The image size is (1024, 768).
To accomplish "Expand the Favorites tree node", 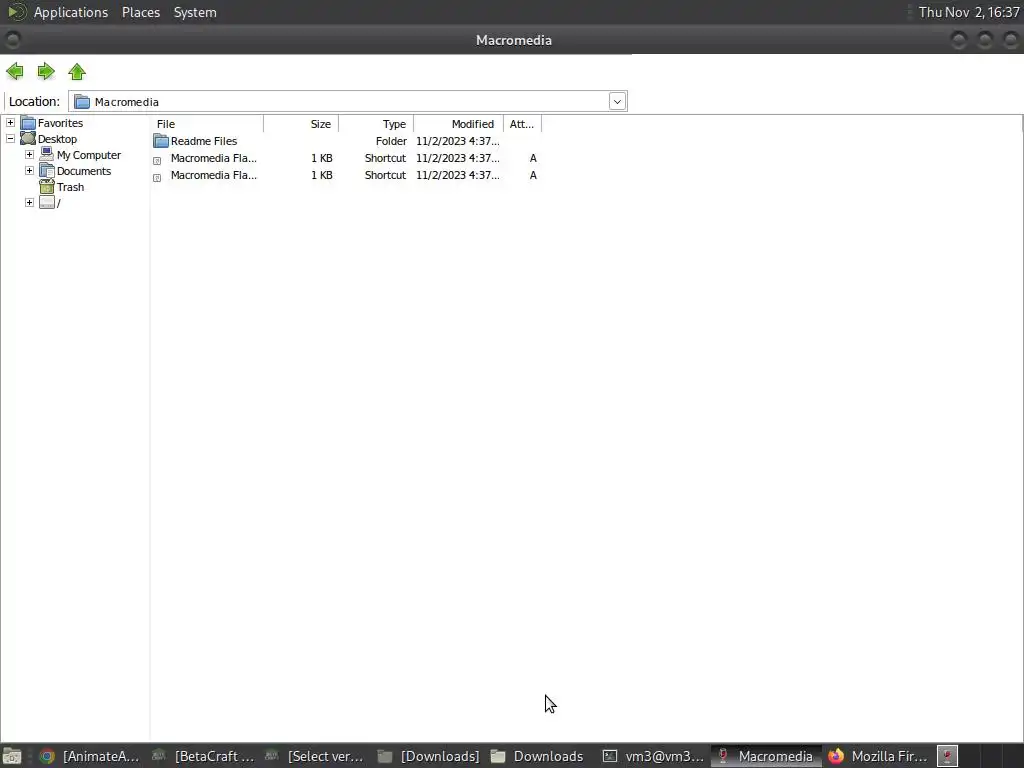I will tap(10, 123).
